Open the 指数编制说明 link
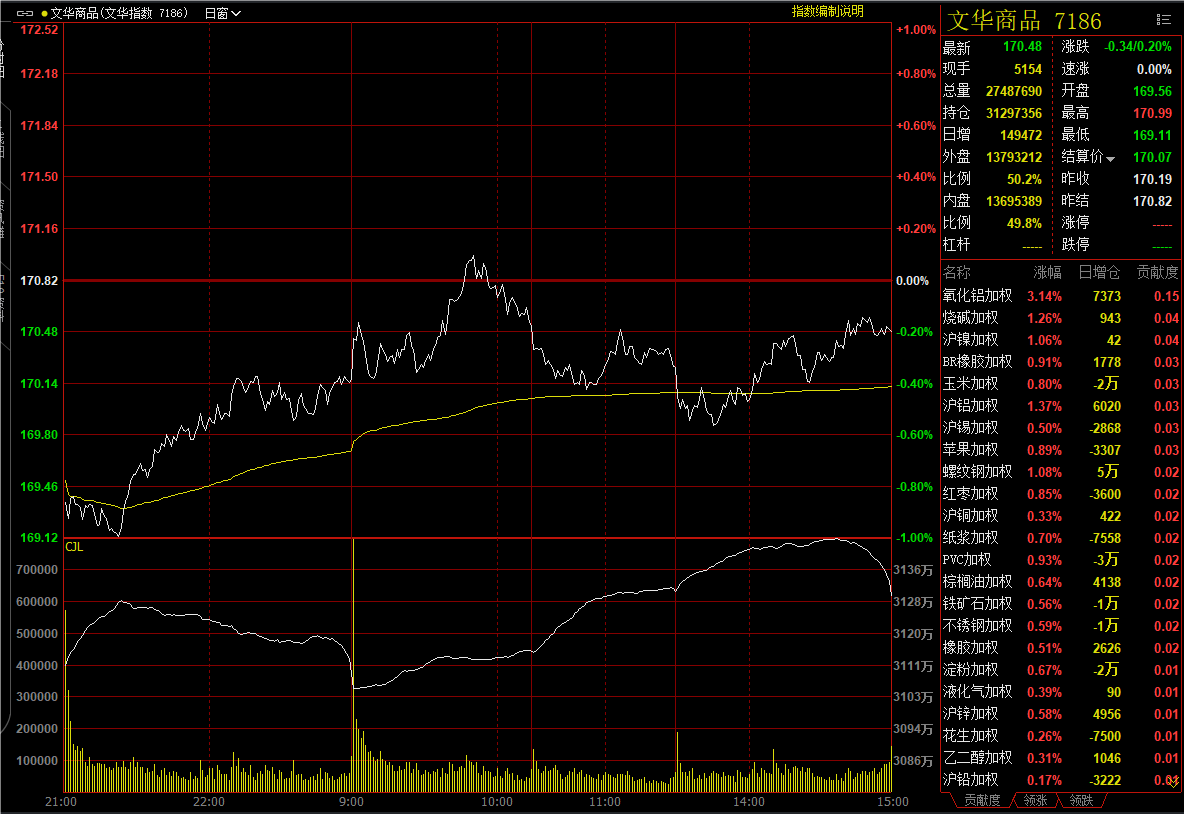1184x814 pixels. pos(828,11)
